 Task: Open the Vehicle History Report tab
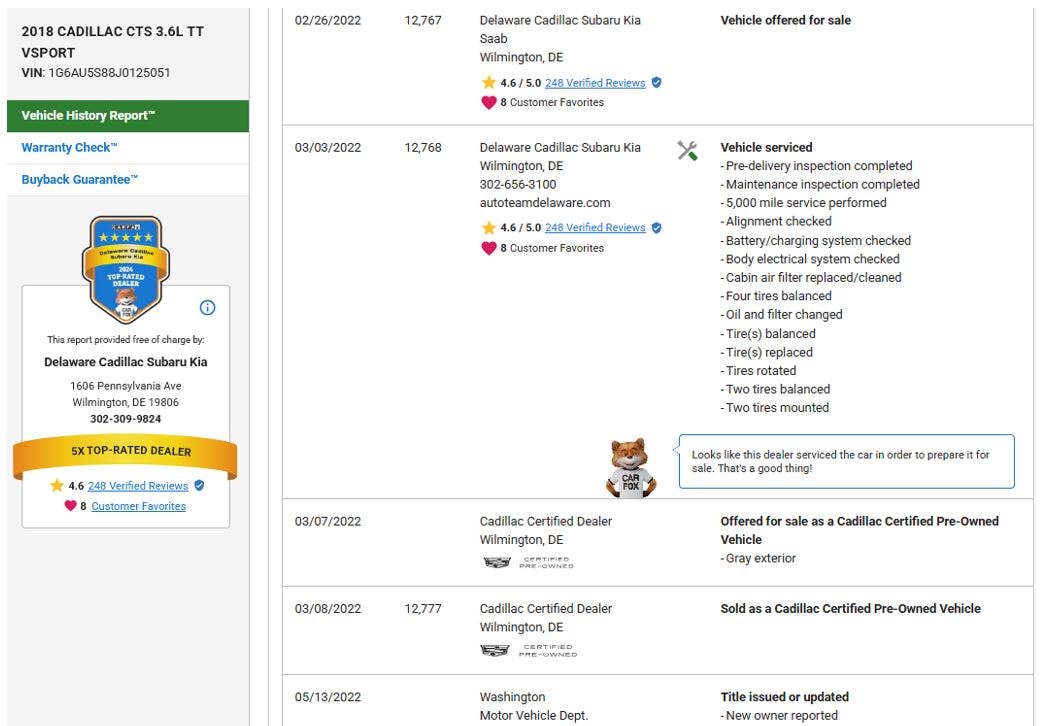88,116
